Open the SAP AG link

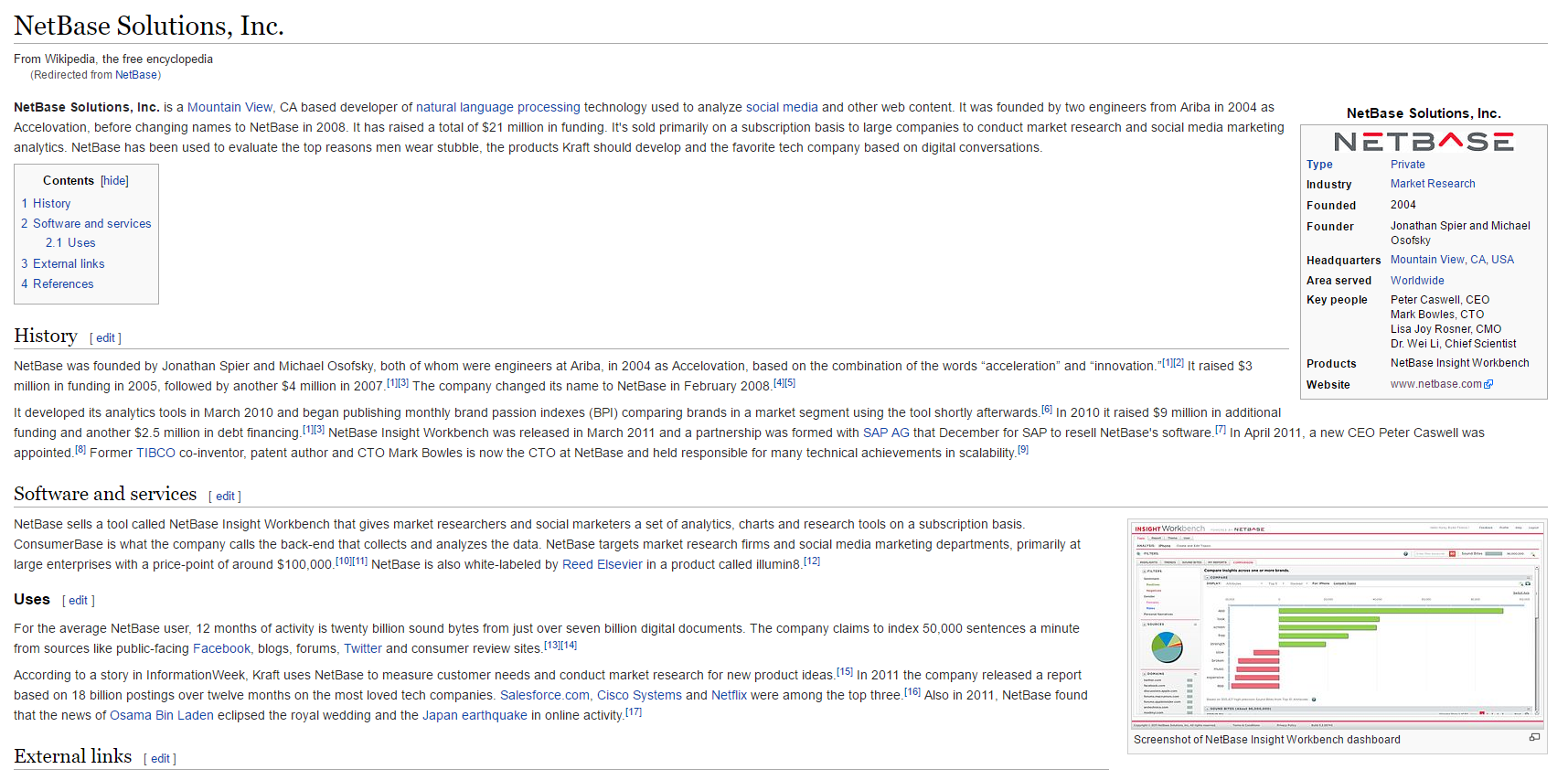coord(886,433)
